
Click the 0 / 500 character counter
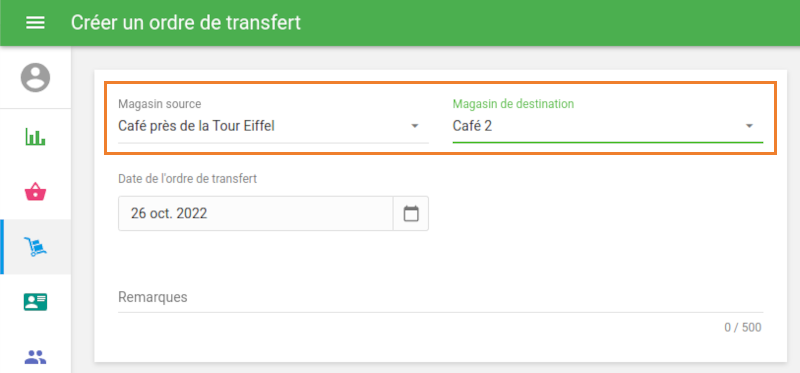pyautogui.click(x=743, y=328)
